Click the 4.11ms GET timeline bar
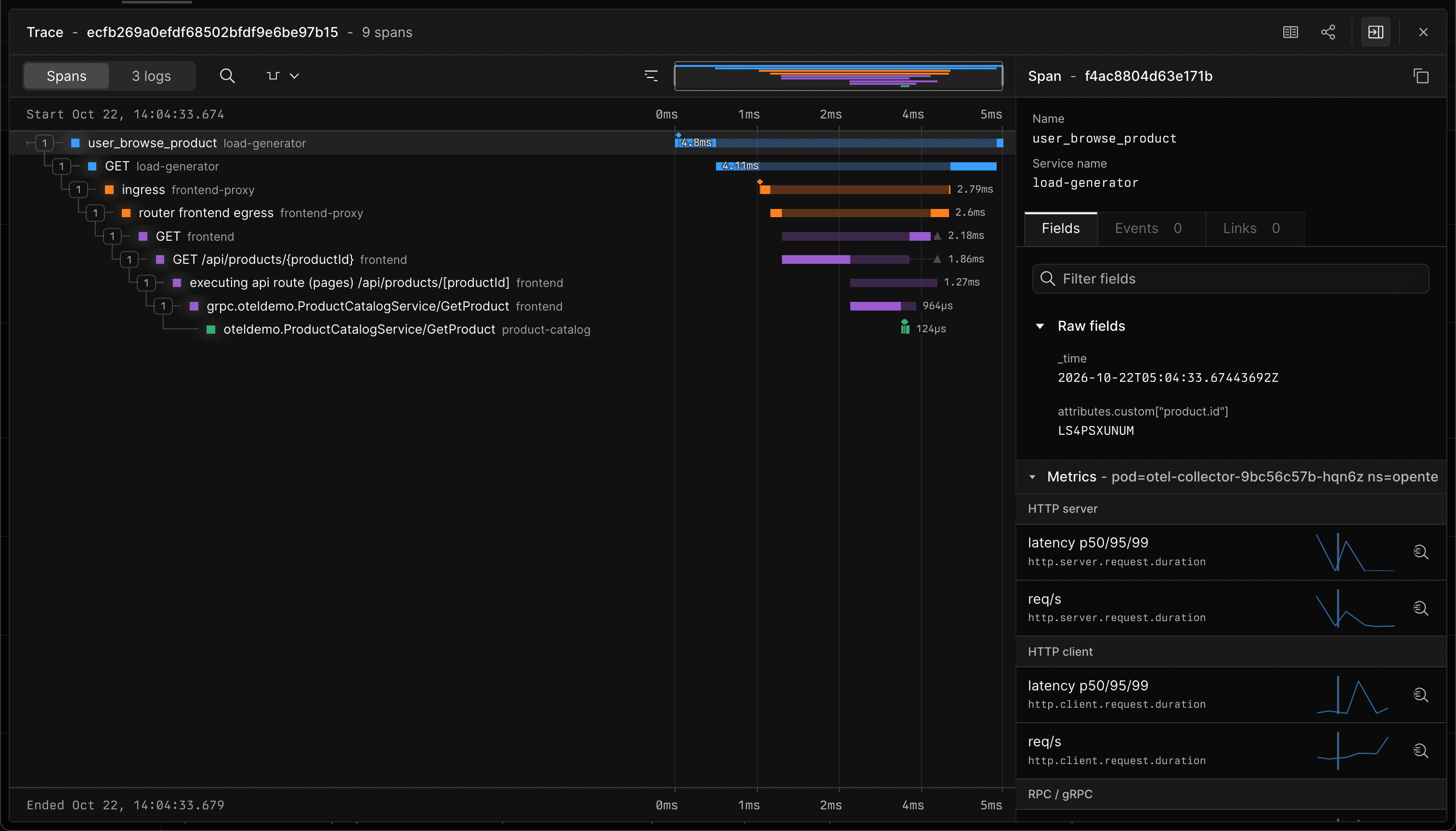Image resolution: width=1456 pixels, height=831 pixels. tap(856, 166)
